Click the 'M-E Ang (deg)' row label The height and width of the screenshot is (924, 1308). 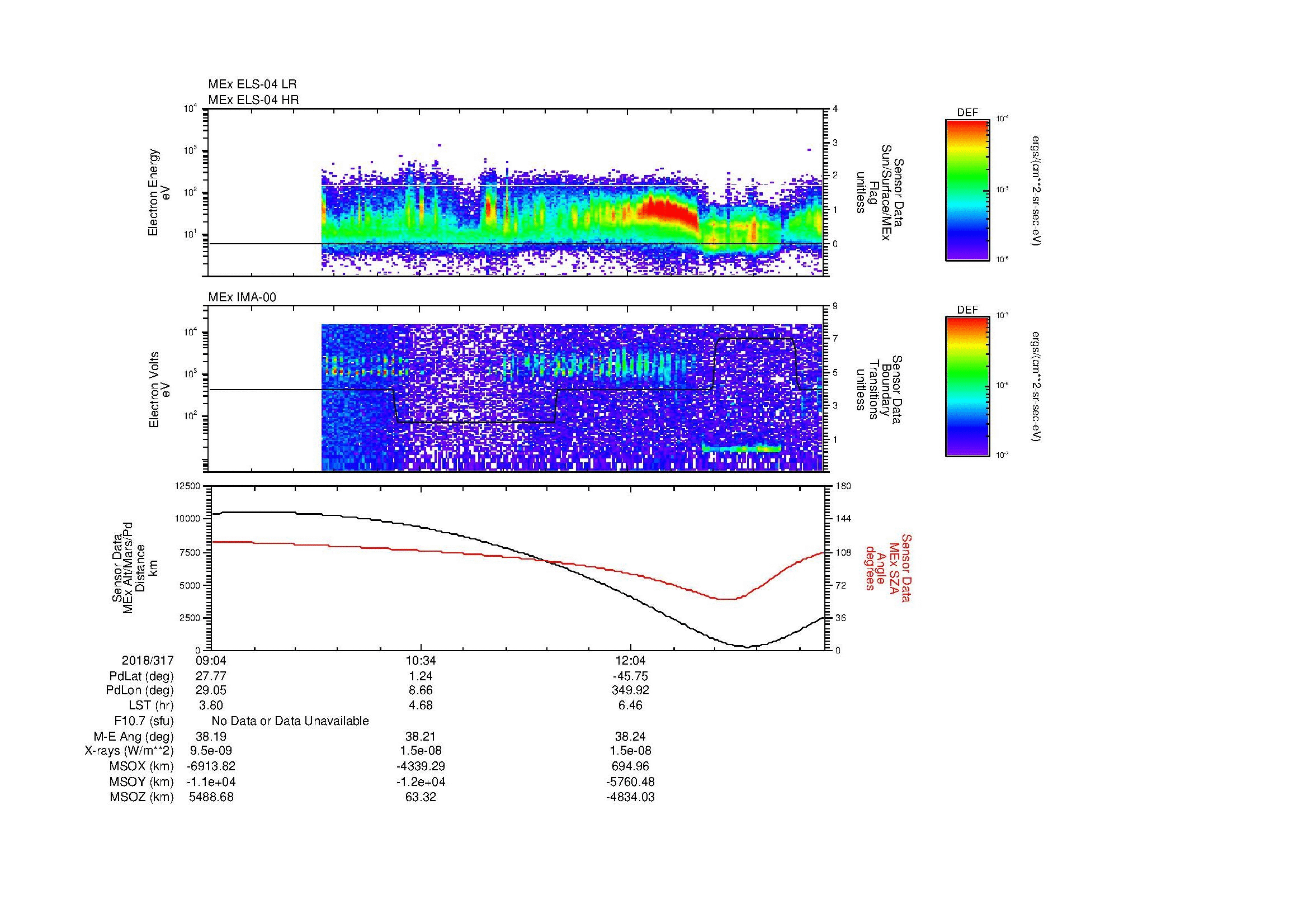pyautogui.click(x=134, y=737)
